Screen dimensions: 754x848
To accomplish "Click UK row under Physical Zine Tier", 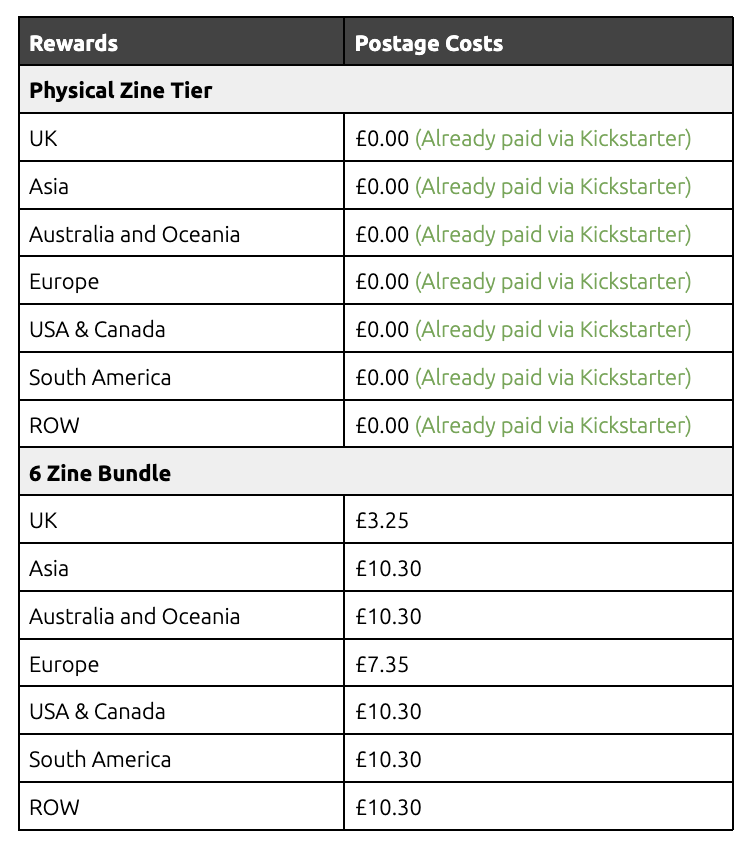I will (376, 137).
